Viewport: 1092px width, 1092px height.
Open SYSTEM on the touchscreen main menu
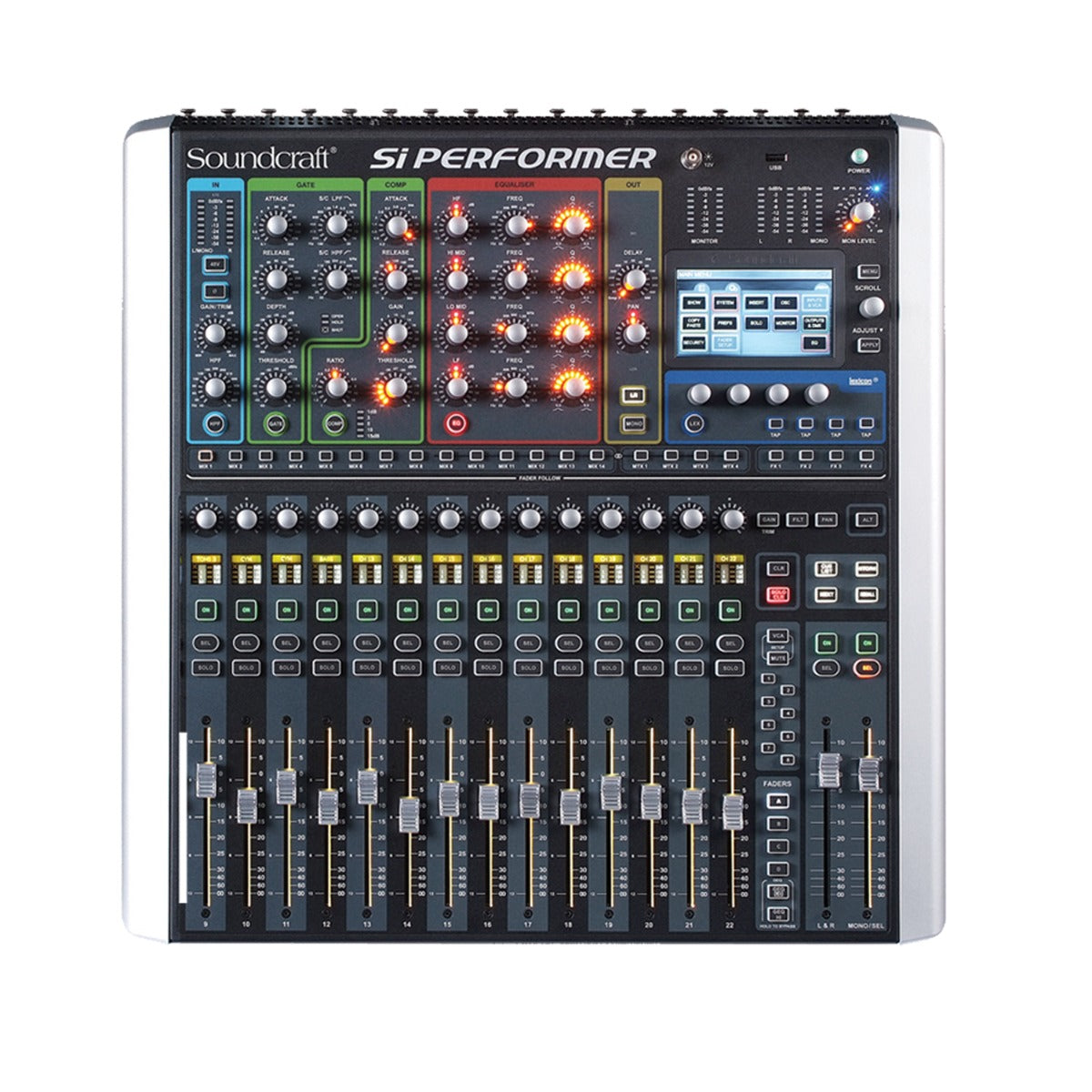pos(724,301)
